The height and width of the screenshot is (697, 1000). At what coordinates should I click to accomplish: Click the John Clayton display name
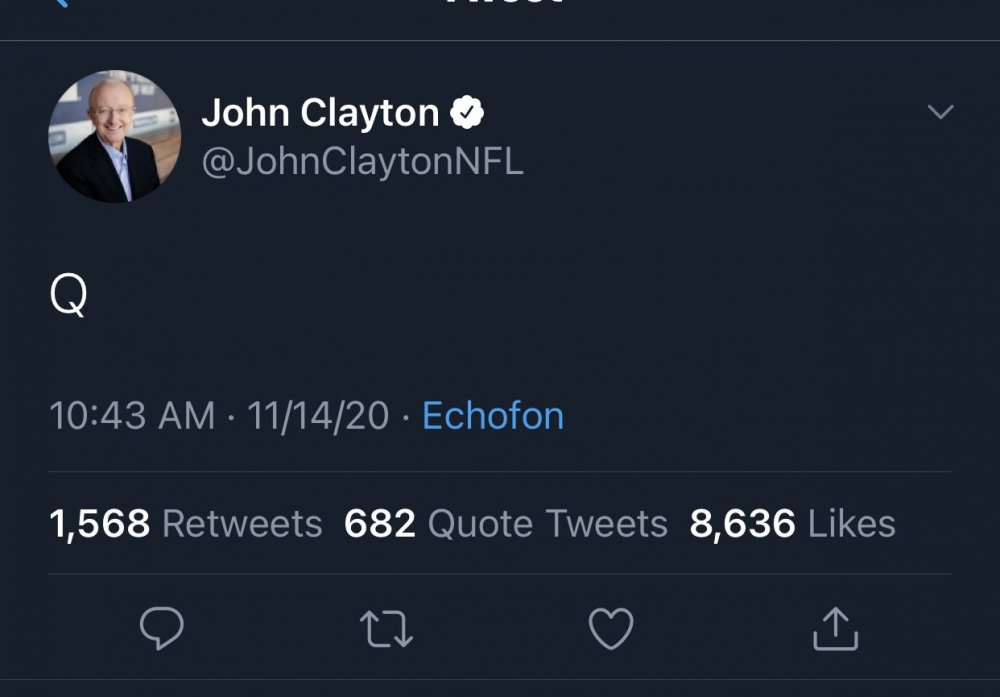tap(320, 114)
